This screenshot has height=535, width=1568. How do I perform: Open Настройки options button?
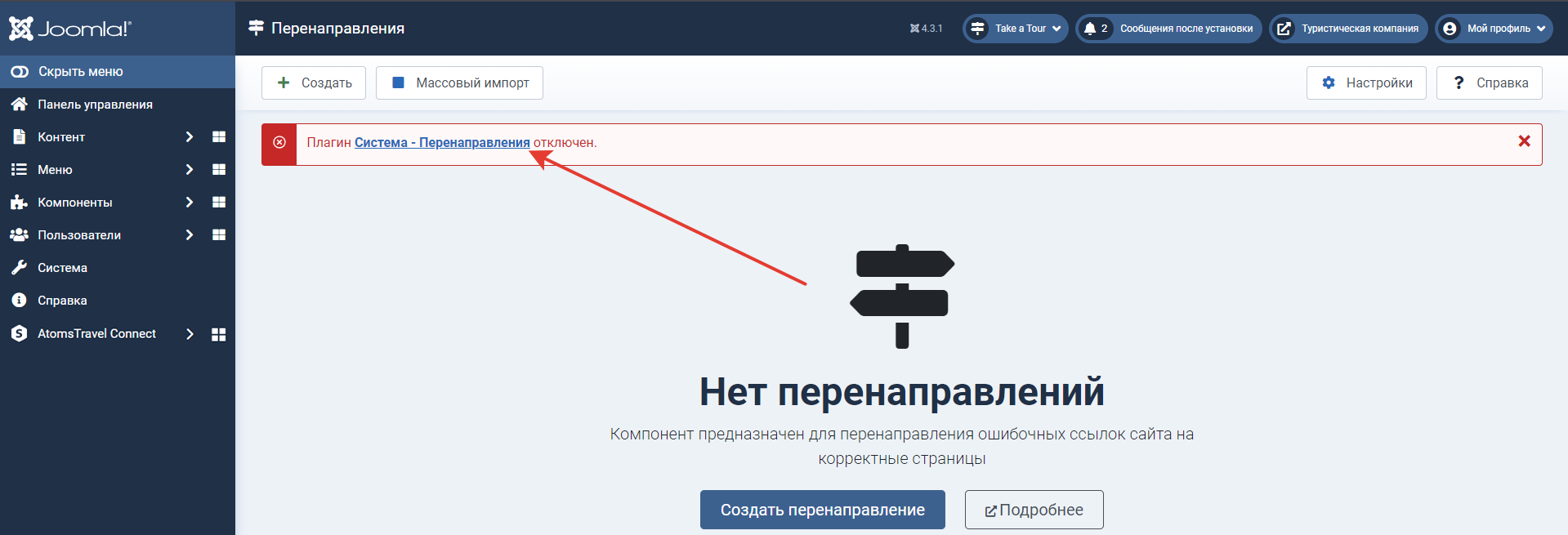1366,82
